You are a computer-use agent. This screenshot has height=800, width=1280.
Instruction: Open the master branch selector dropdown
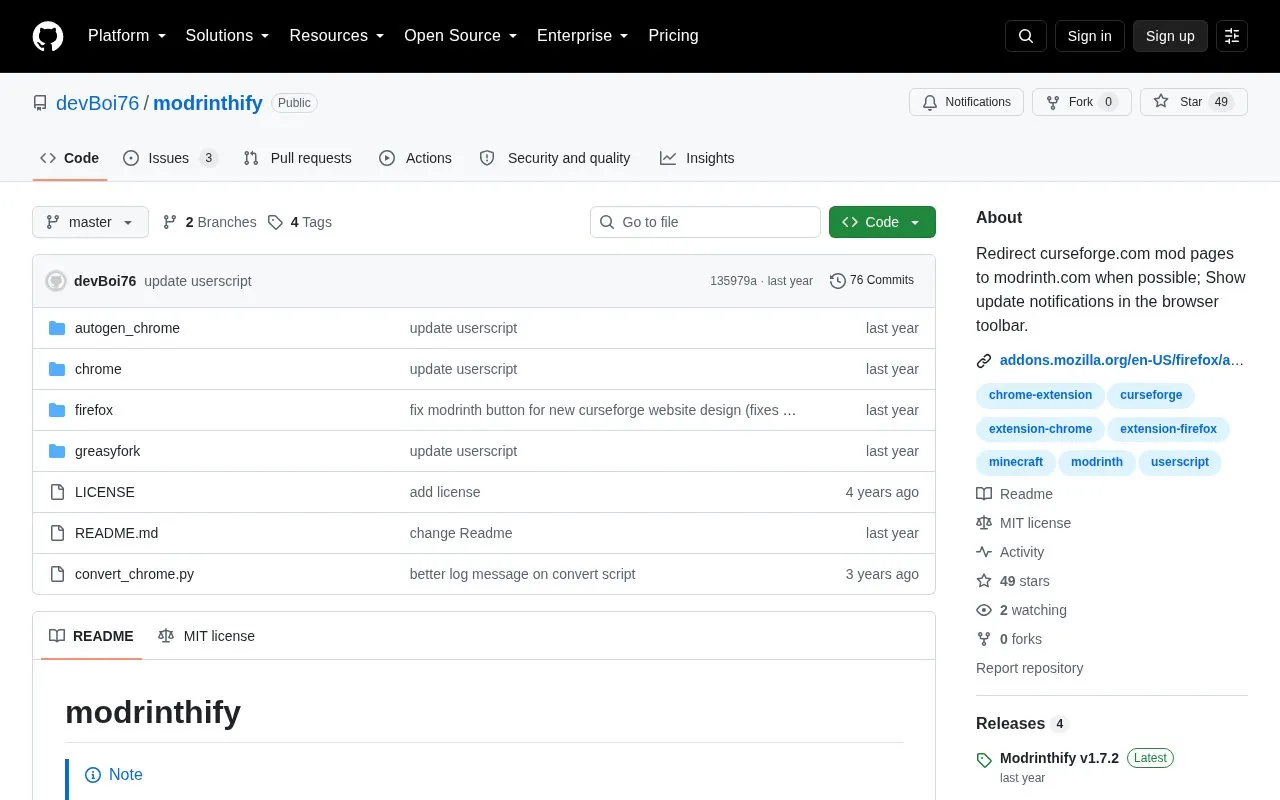click(90, 222)
